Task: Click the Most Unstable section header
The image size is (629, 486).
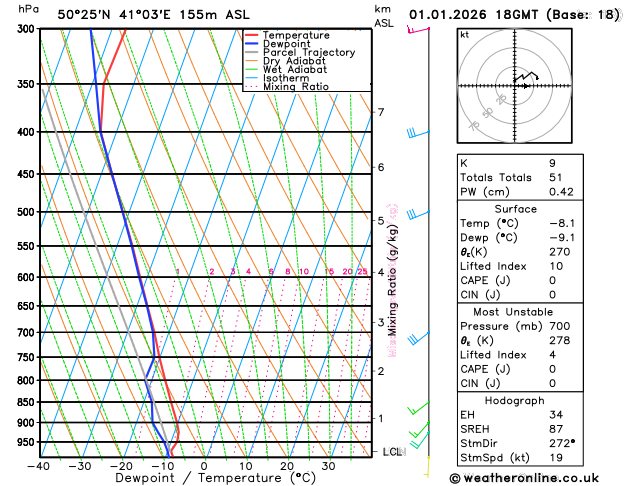Action: pos(513,312)
